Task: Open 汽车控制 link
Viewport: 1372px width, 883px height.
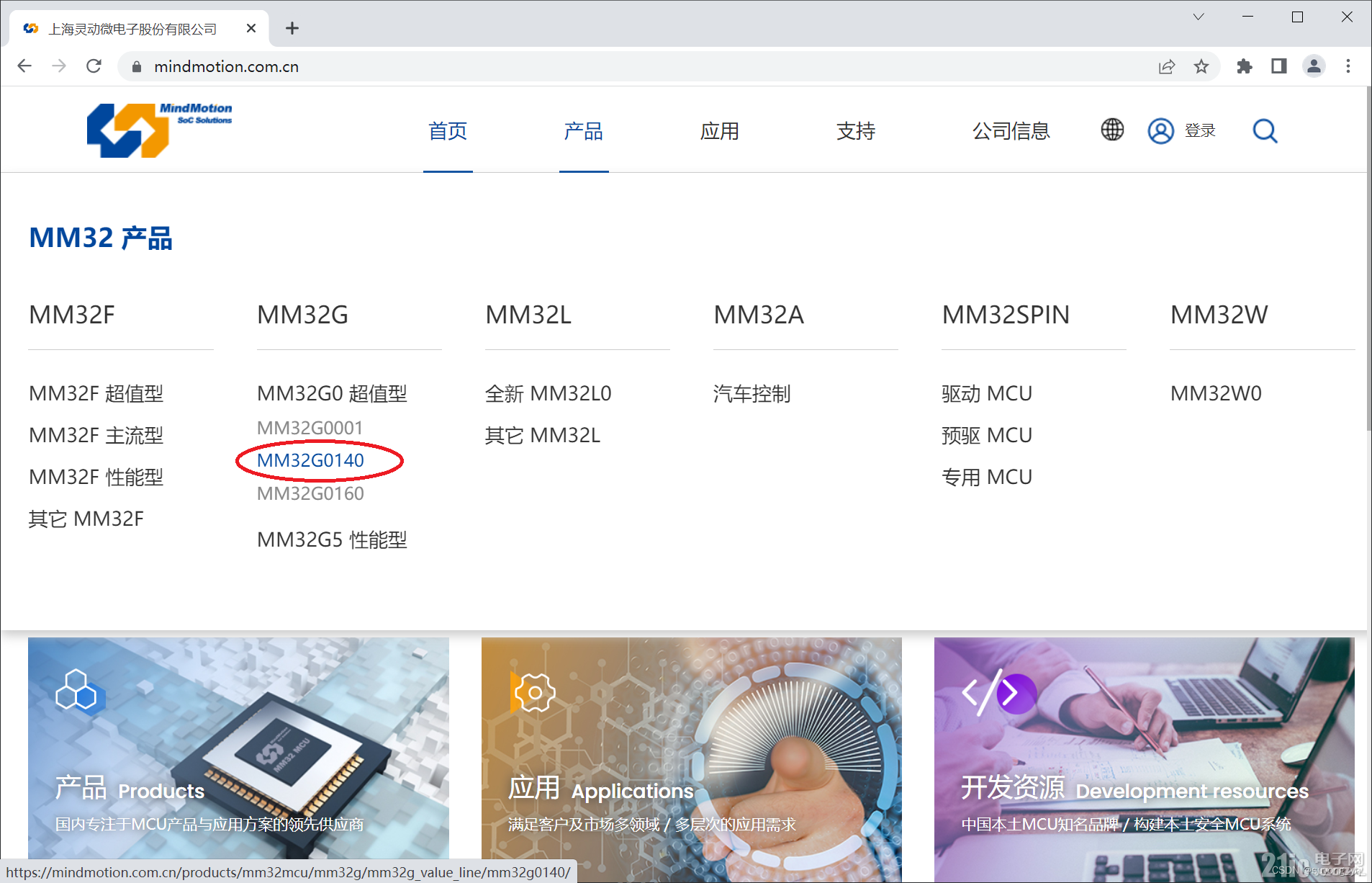Action: 752,393
